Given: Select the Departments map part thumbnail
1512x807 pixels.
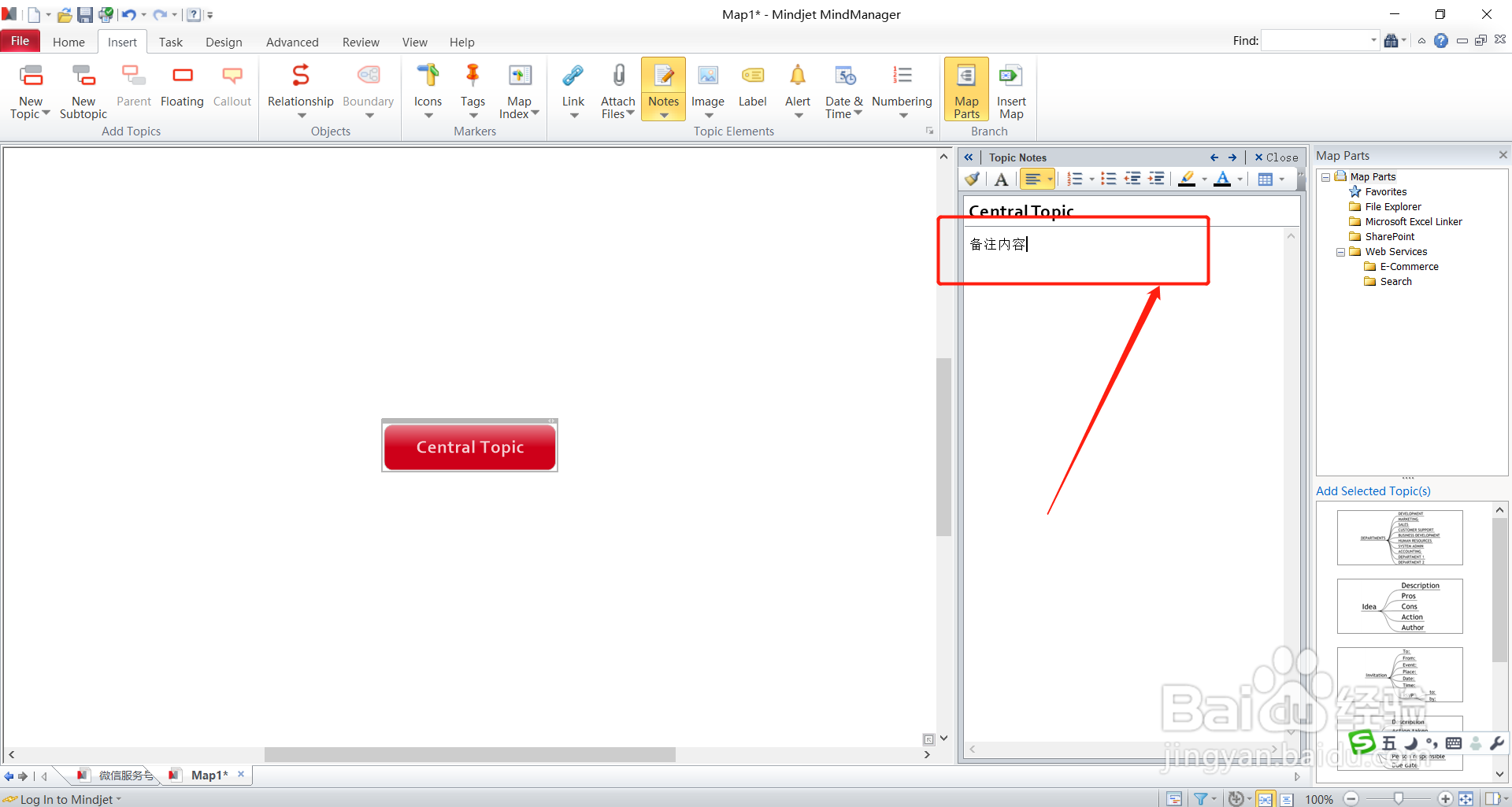Looking at the screenshot, I should click(x=1399, y=538).
